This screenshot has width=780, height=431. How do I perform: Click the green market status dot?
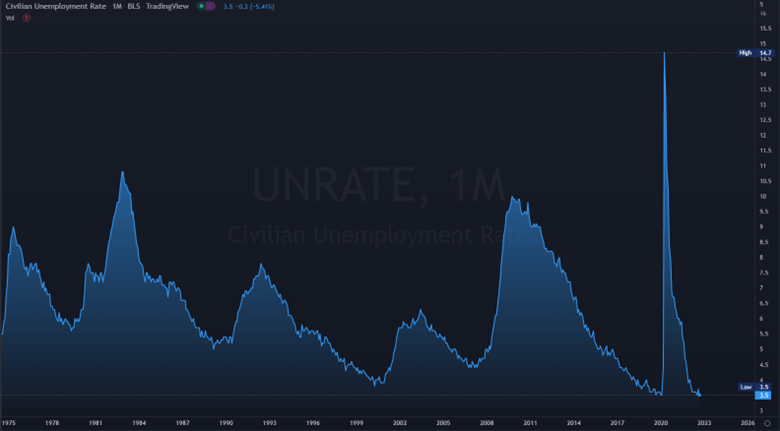pos(201,6)
